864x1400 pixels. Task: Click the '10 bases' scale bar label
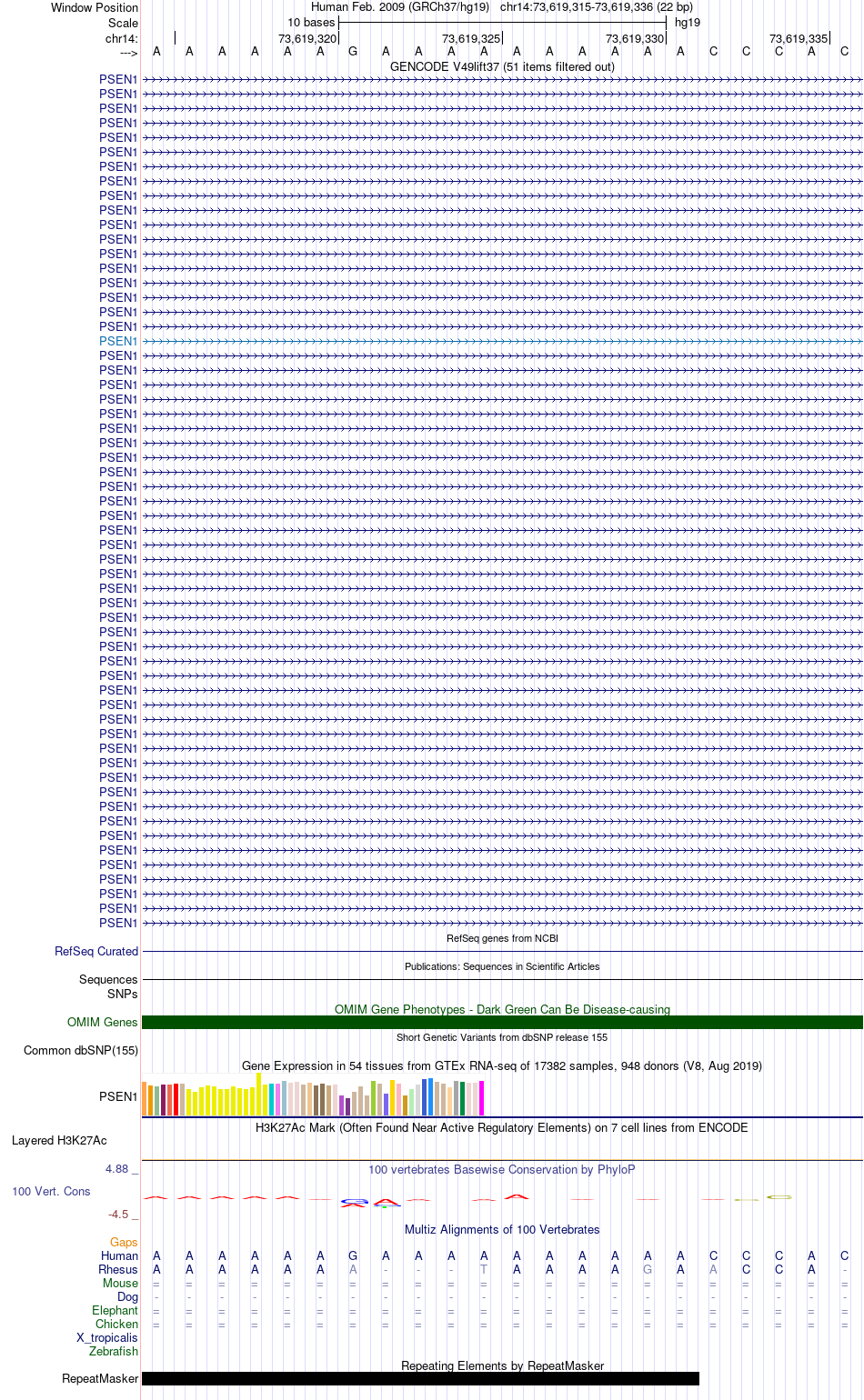pos(311,23)
